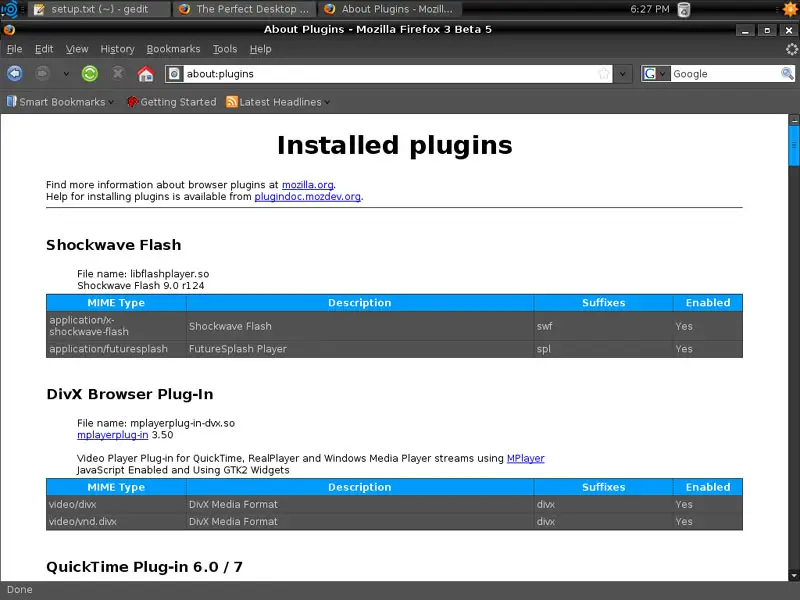
Task: Expand the Latest Headlines feed
Action: tap(278, 102)
